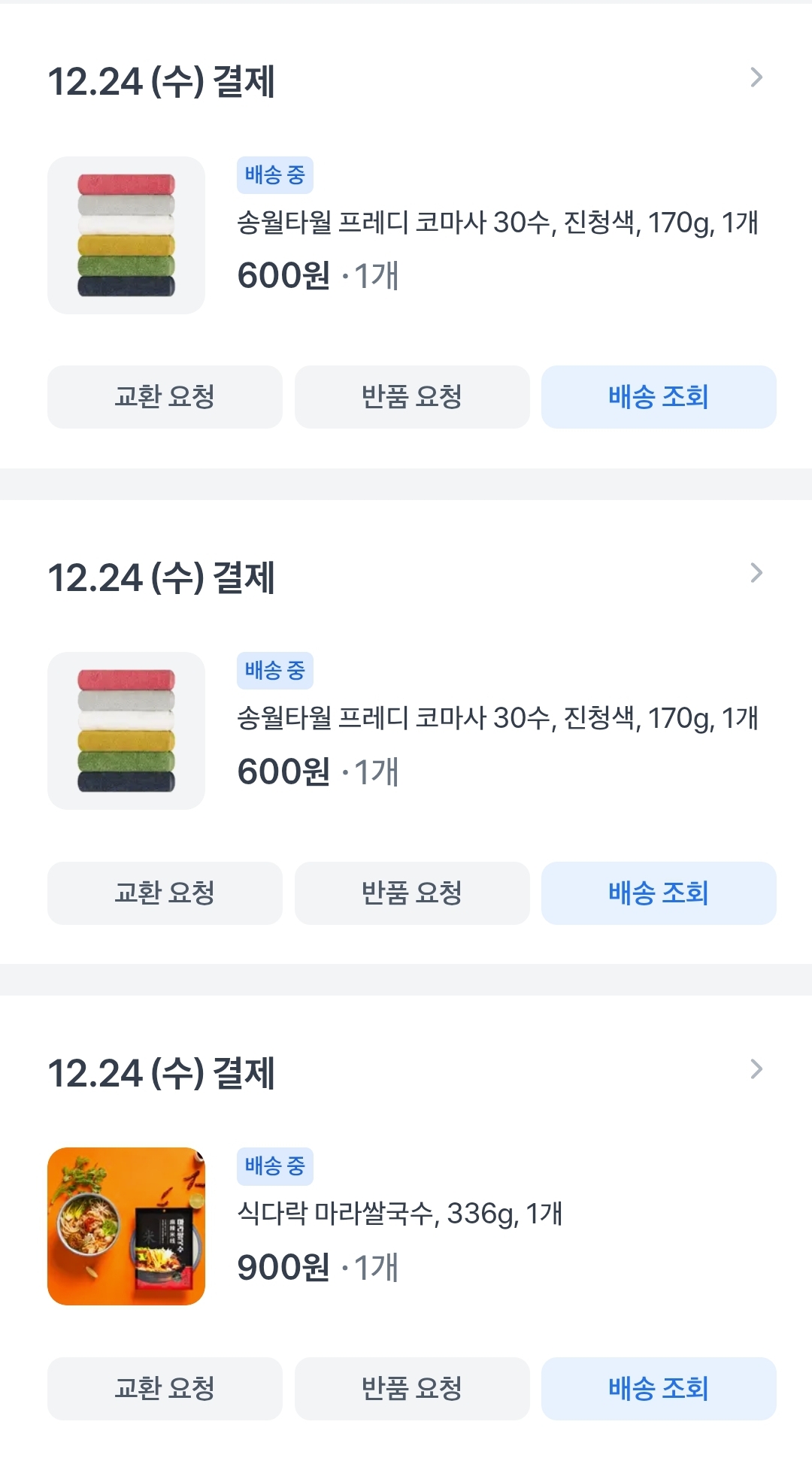Tap the 배송 중 badge on the first towel order
The height and width of the screenshot is (1458, 812).
(x=274, y=175)
